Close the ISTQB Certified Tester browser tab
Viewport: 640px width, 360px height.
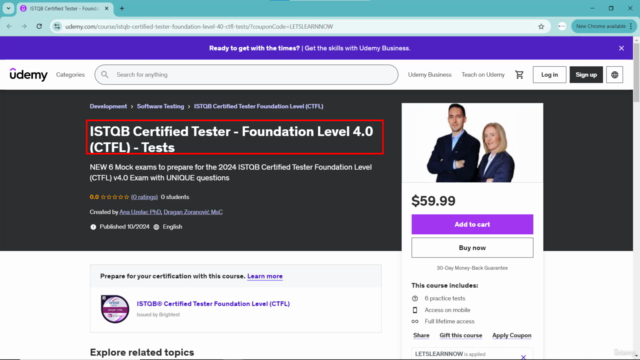[107, 8]
